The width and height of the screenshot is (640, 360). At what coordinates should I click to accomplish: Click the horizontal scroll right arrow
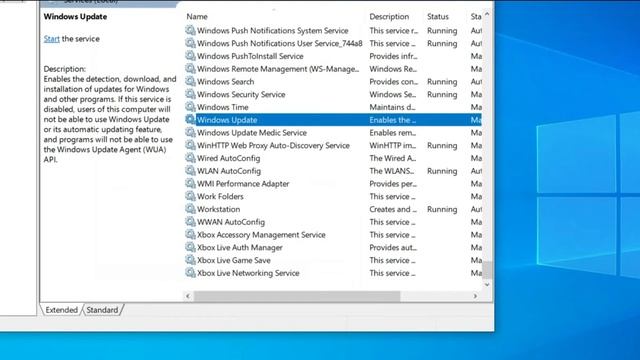[475, 296]
